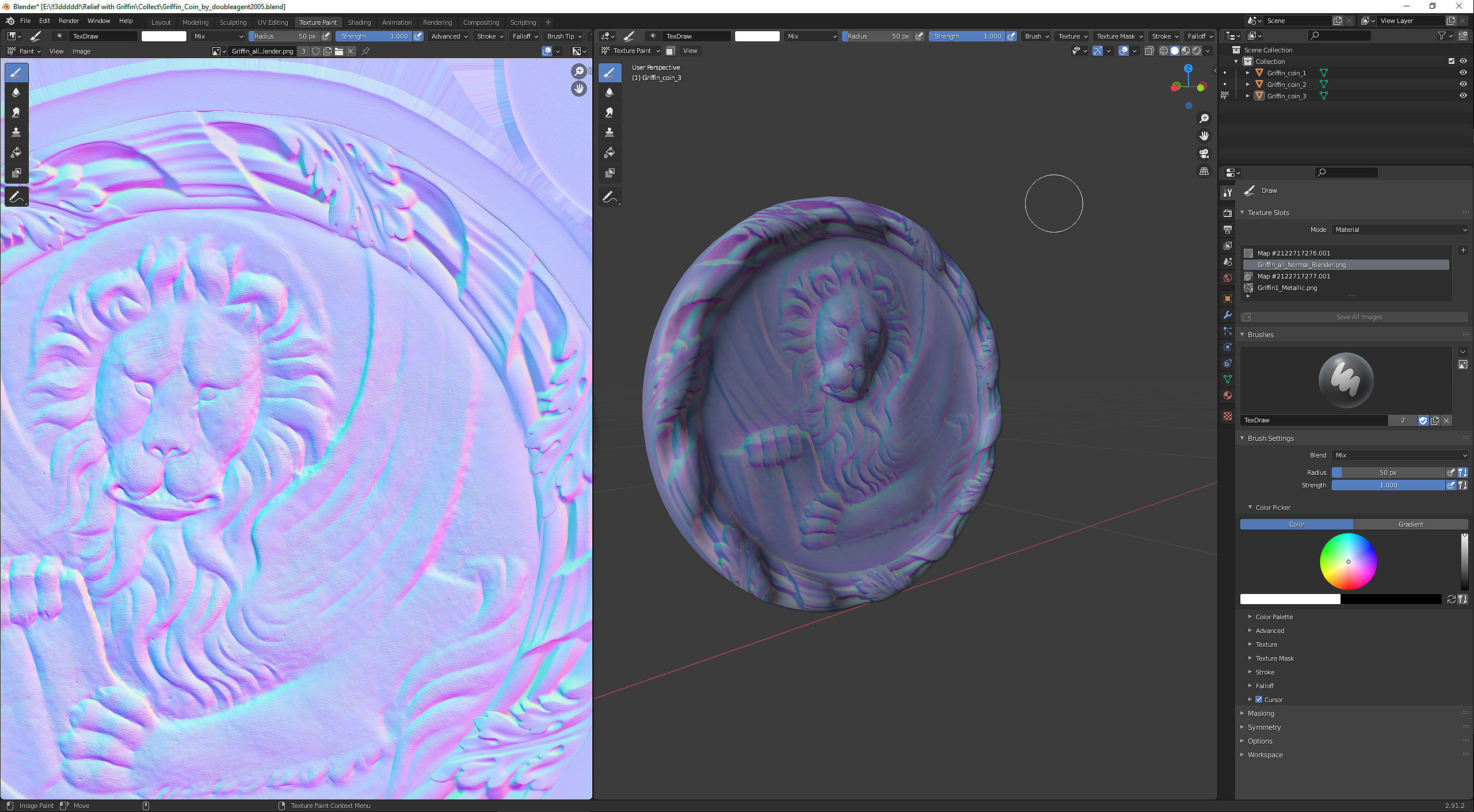The height and width of the screenshot is (812, 1474).
Task: Open the File menu
Action: [x=25, y=21]
